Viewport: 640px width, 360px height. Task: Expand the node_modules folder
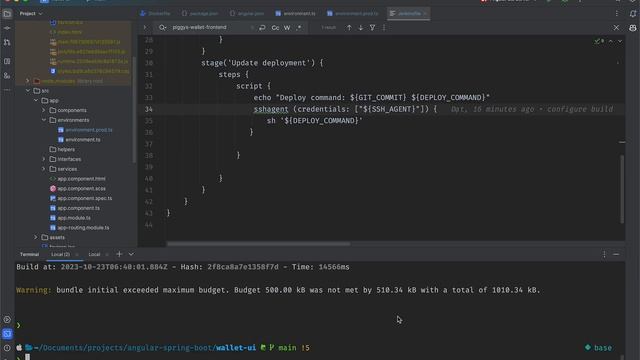pos(28,81)
